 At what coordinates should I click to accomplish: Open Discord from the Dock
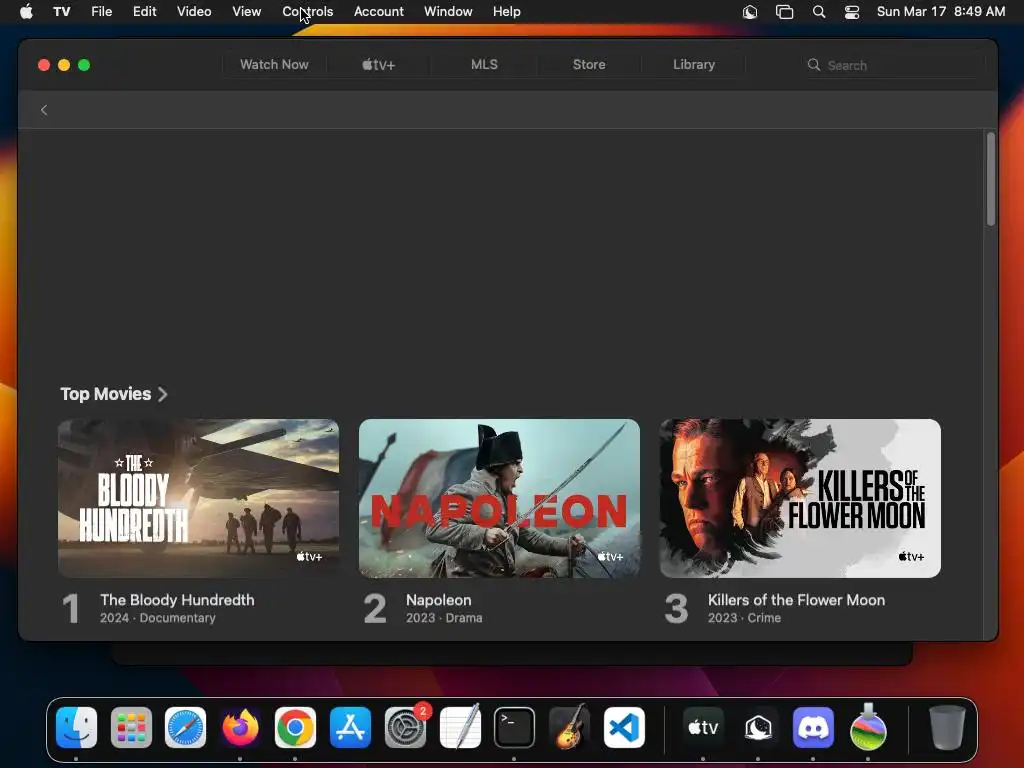813,727
